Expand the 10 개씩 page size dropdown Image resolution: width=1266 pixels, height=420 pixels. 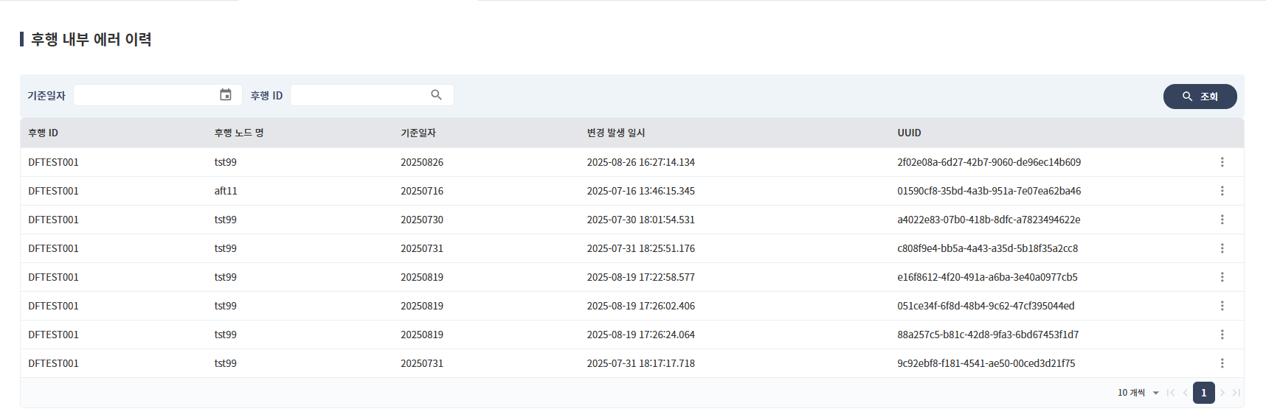1139,393
